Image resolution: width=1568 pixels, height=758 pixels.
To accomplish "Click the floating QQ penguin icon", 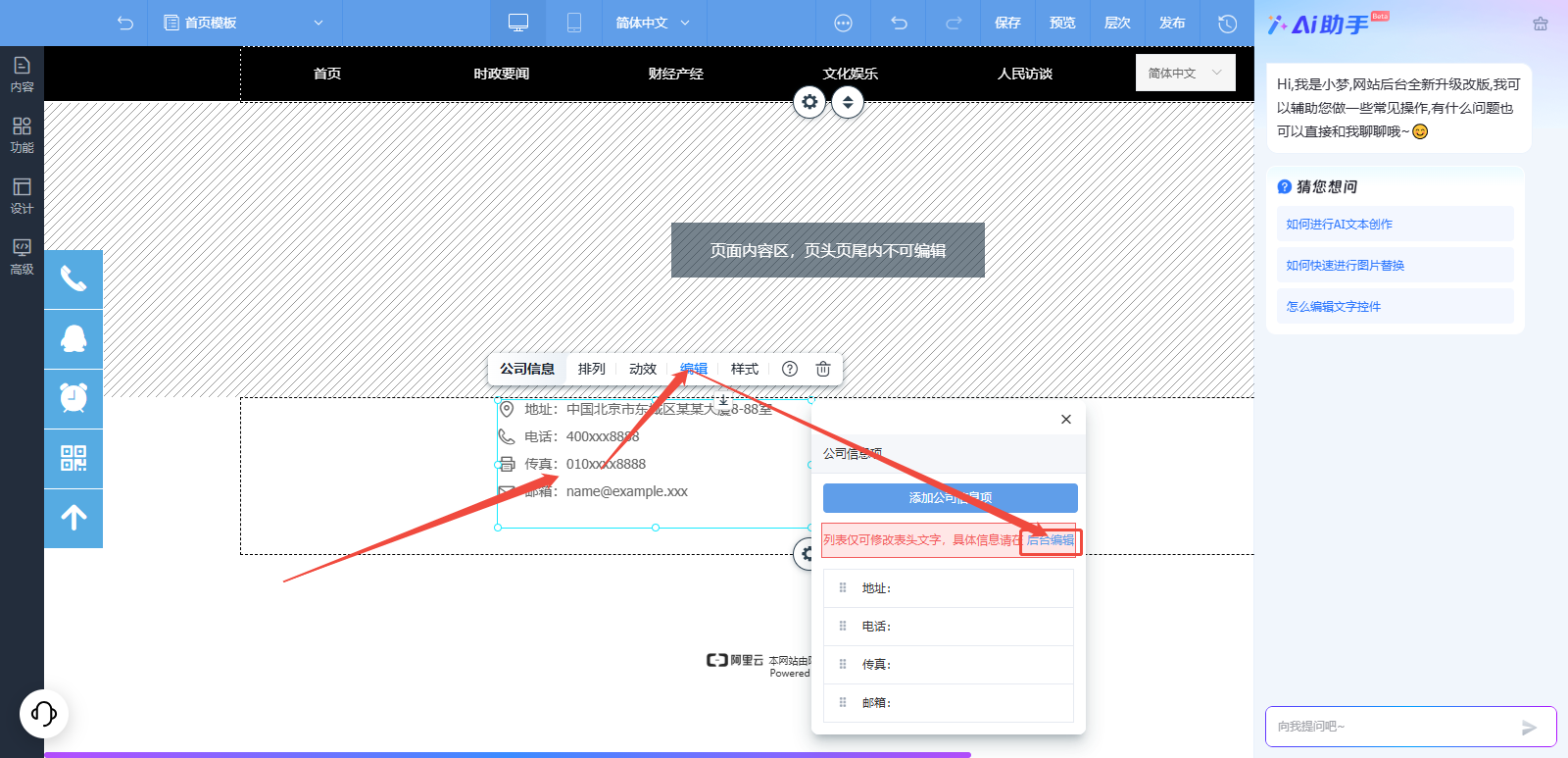I will tap(73, 339).
